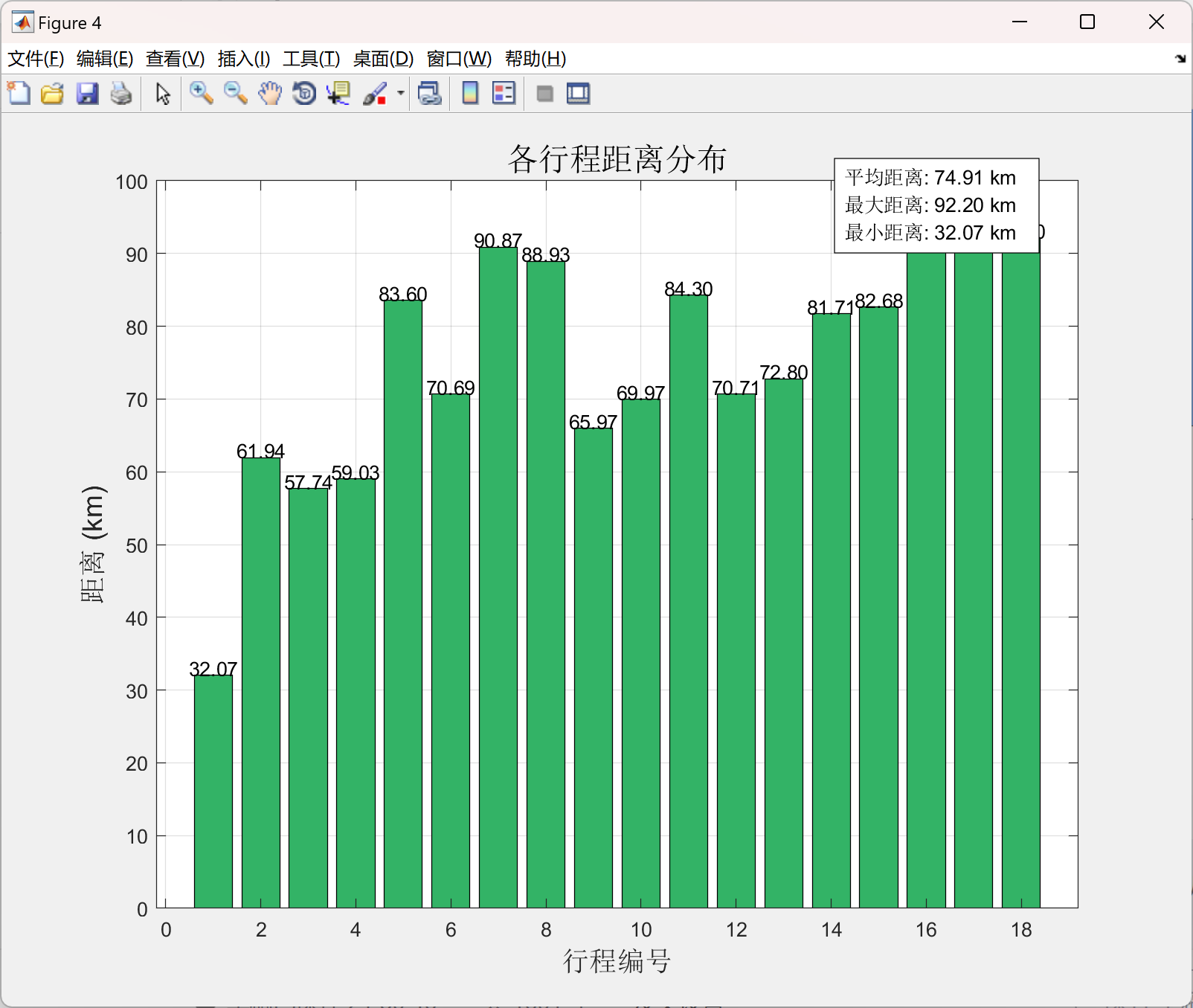Screen dimensions: 1193x1008
Task: Select the green bar at trip number 18
Action: (1021, 580)
